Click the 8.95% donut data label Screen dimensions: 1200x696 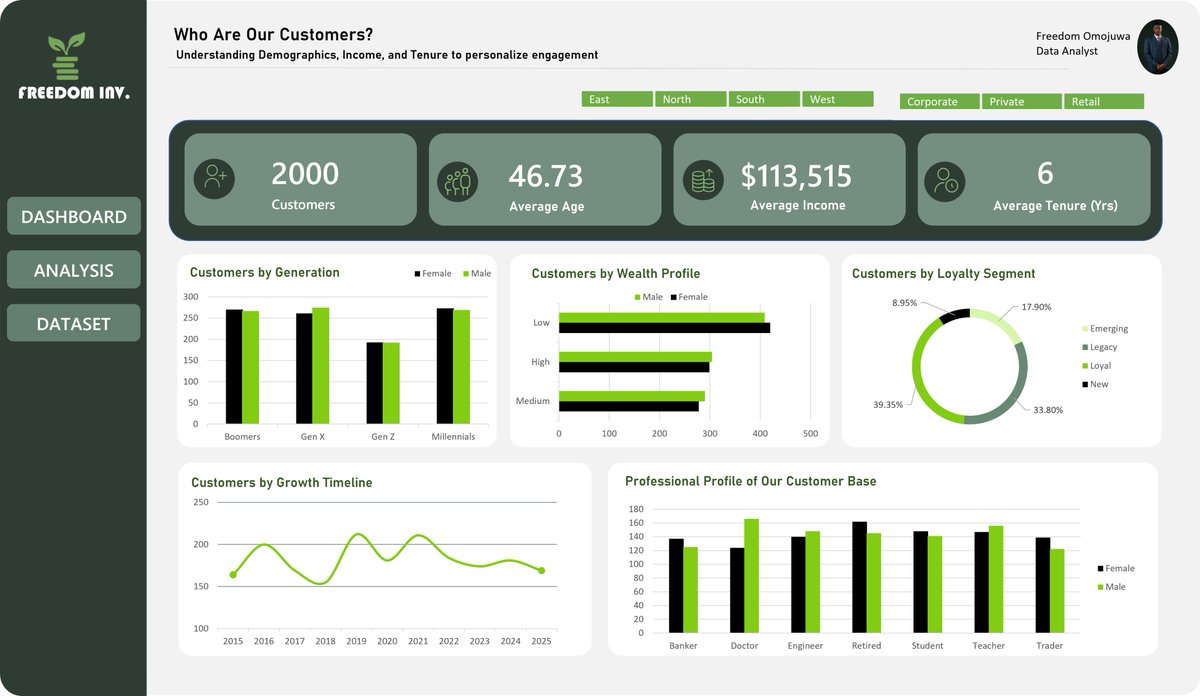(906, 302)
